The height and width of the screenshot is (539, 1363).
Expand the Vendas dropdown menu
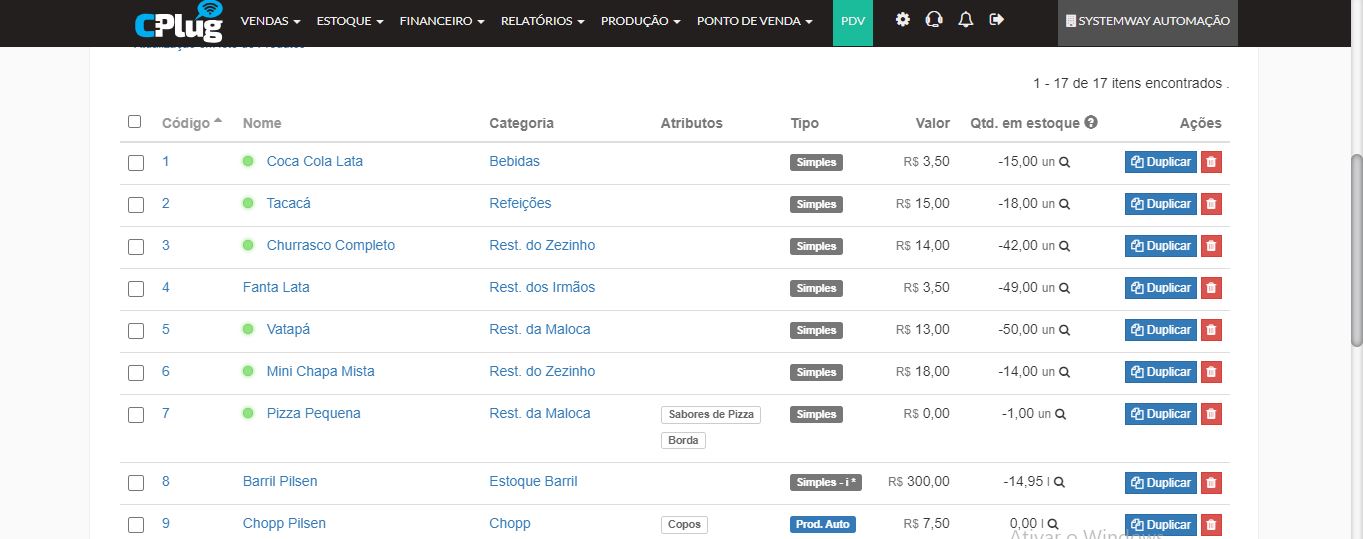(x=270, y=21)
